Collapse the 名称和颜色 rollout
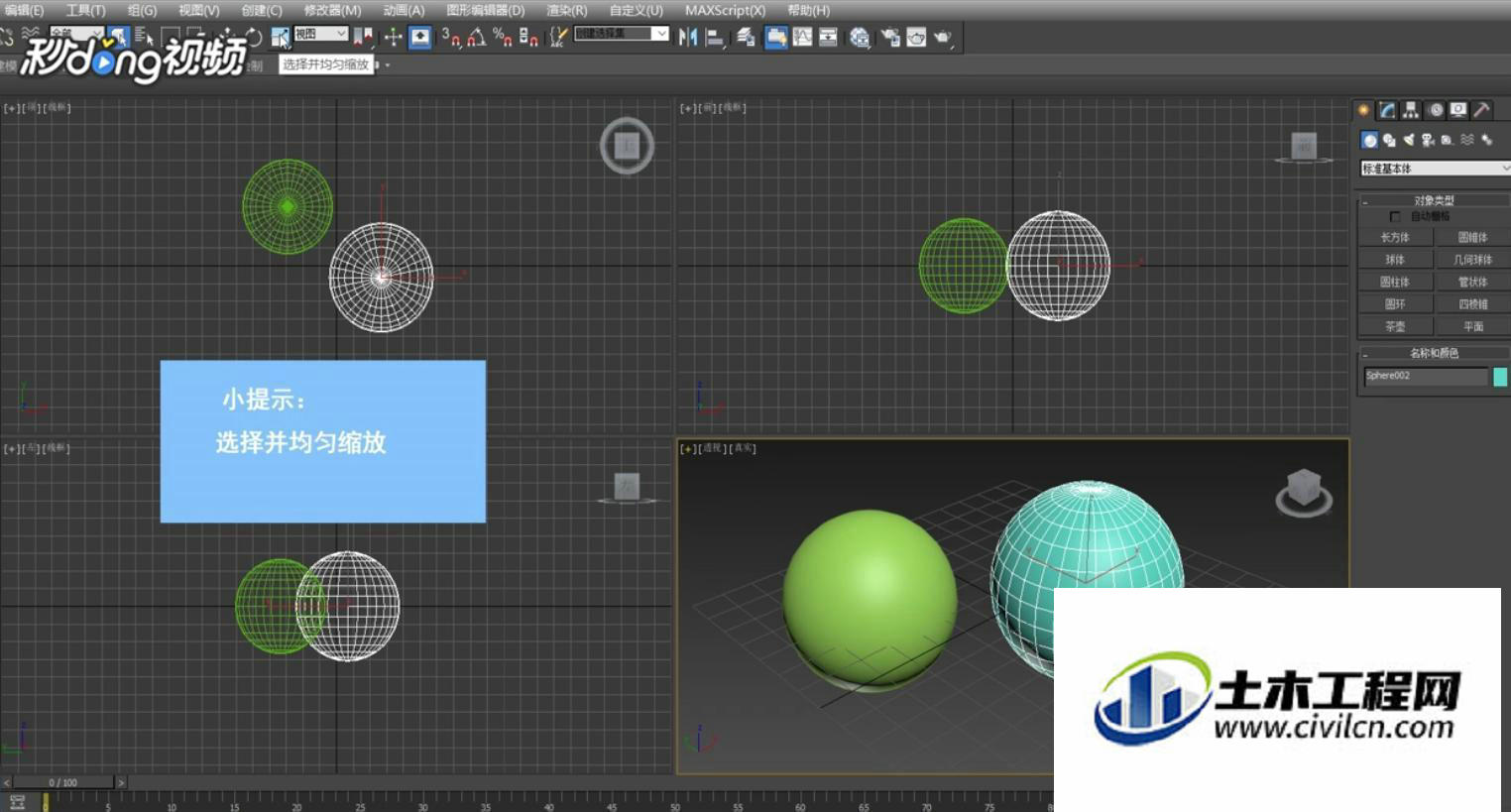This screenshot has width=1511, height=812. point(1434,353)
